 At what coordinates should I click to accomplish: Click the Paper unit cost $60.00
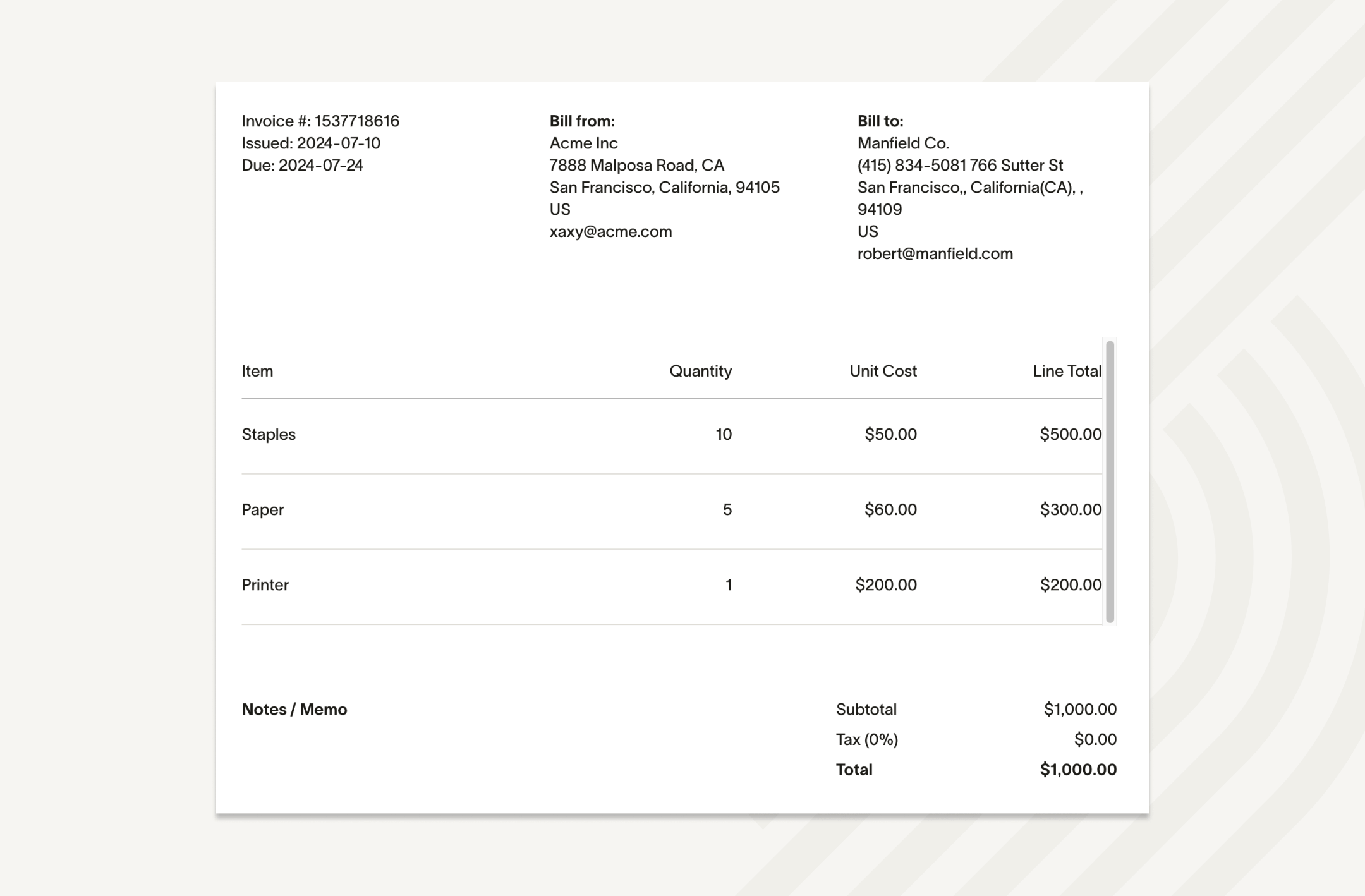click(890, 509)
